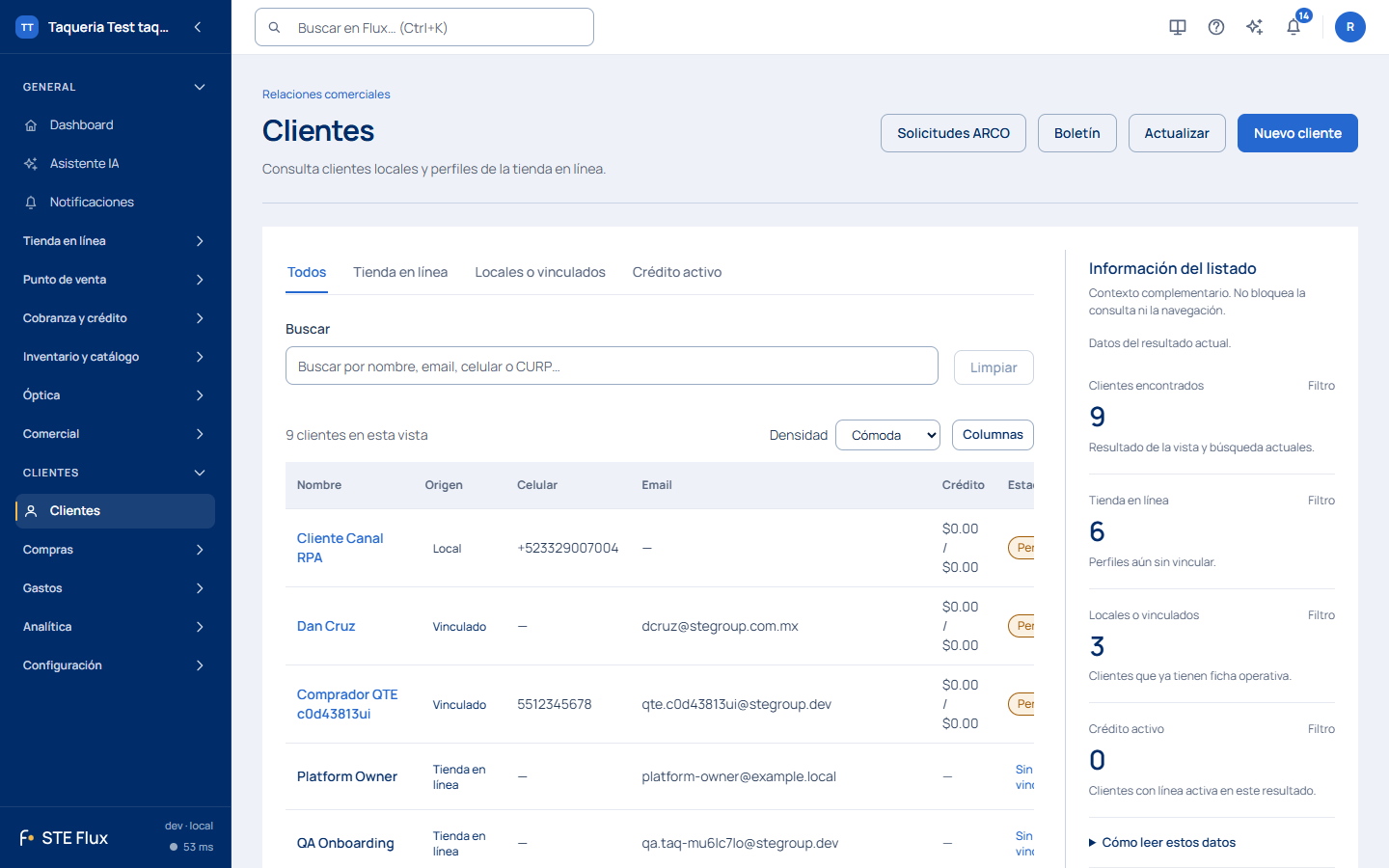Open the user avatar R menu

1350,27
